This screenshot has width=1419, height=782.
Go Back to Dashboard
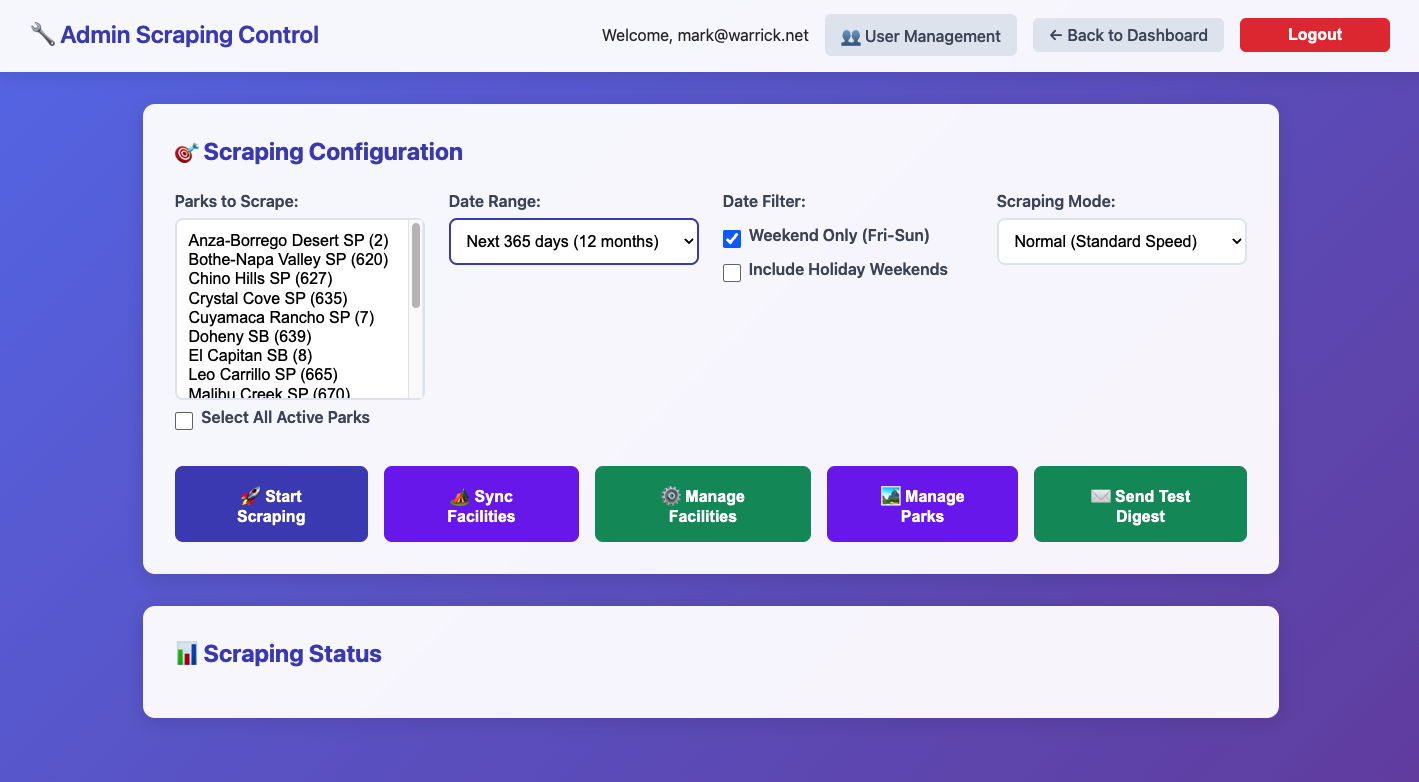tap(1128, 35)
